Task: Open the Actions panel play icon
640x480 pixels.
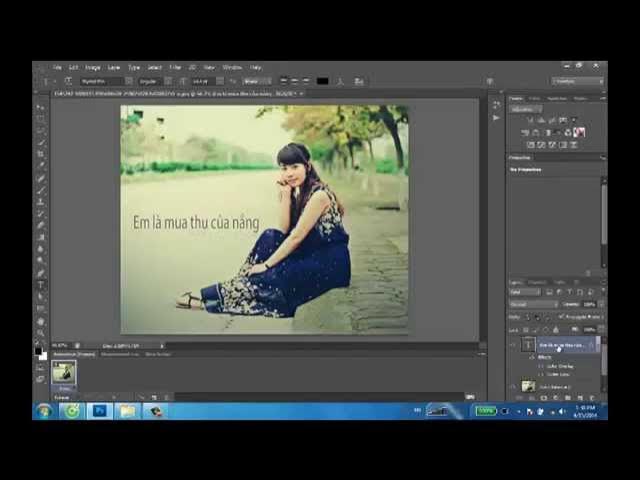Action: point(496,118)
